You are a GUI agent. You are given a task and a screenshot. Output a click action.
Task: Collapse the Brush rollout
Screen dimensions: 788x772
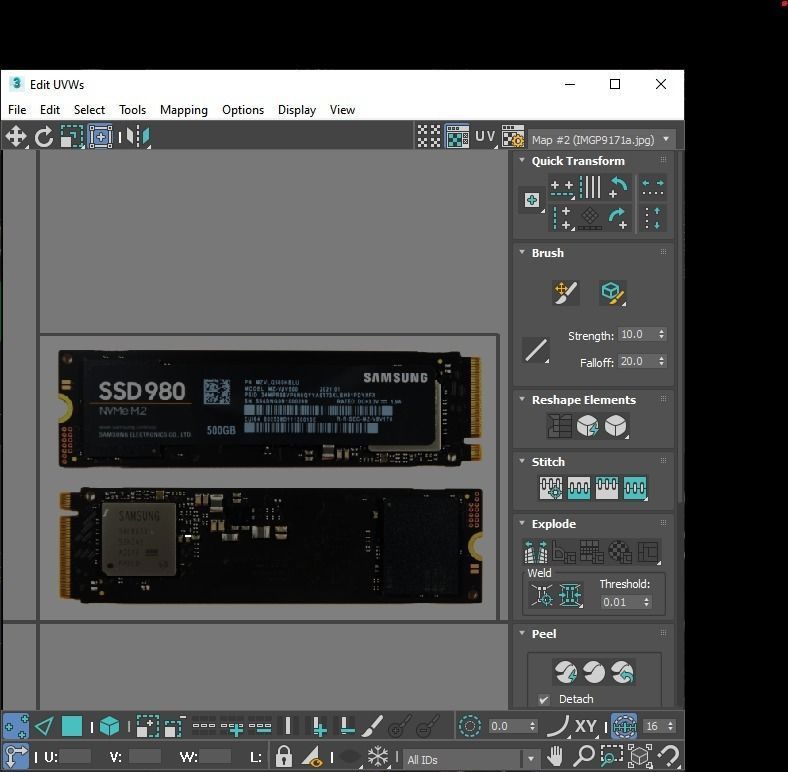click(x=522, y=252)
